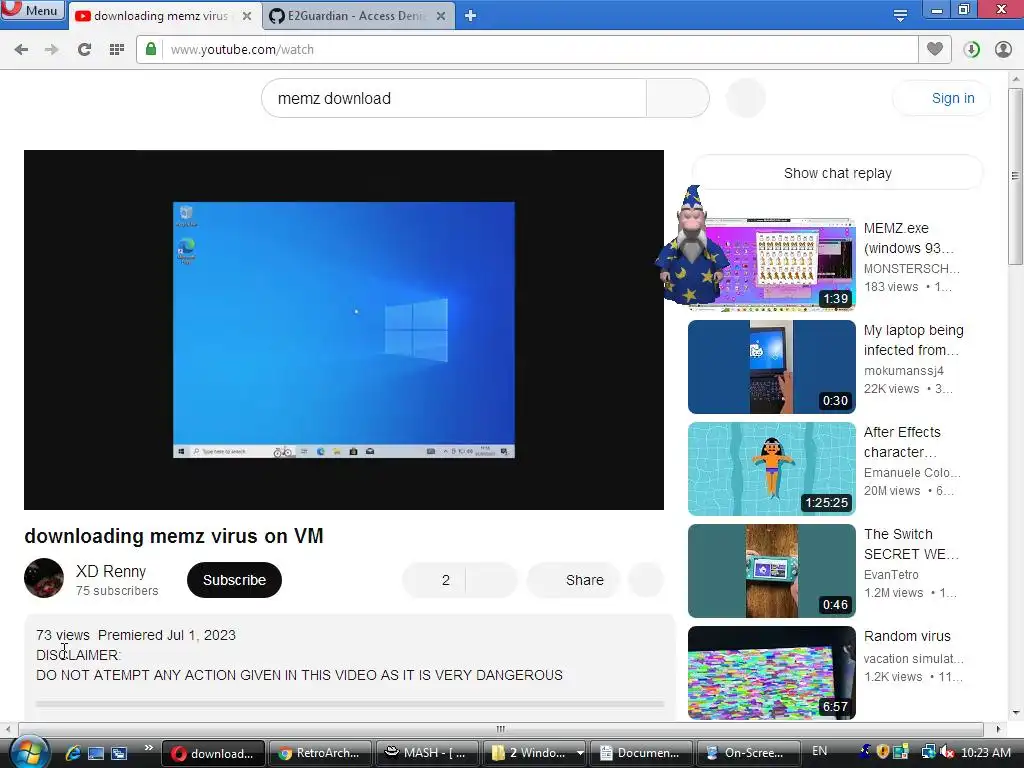Image resolution: width=1024 pixels, height=768 pixels.
Task: Click Show chat replay button
Action: 837,173
